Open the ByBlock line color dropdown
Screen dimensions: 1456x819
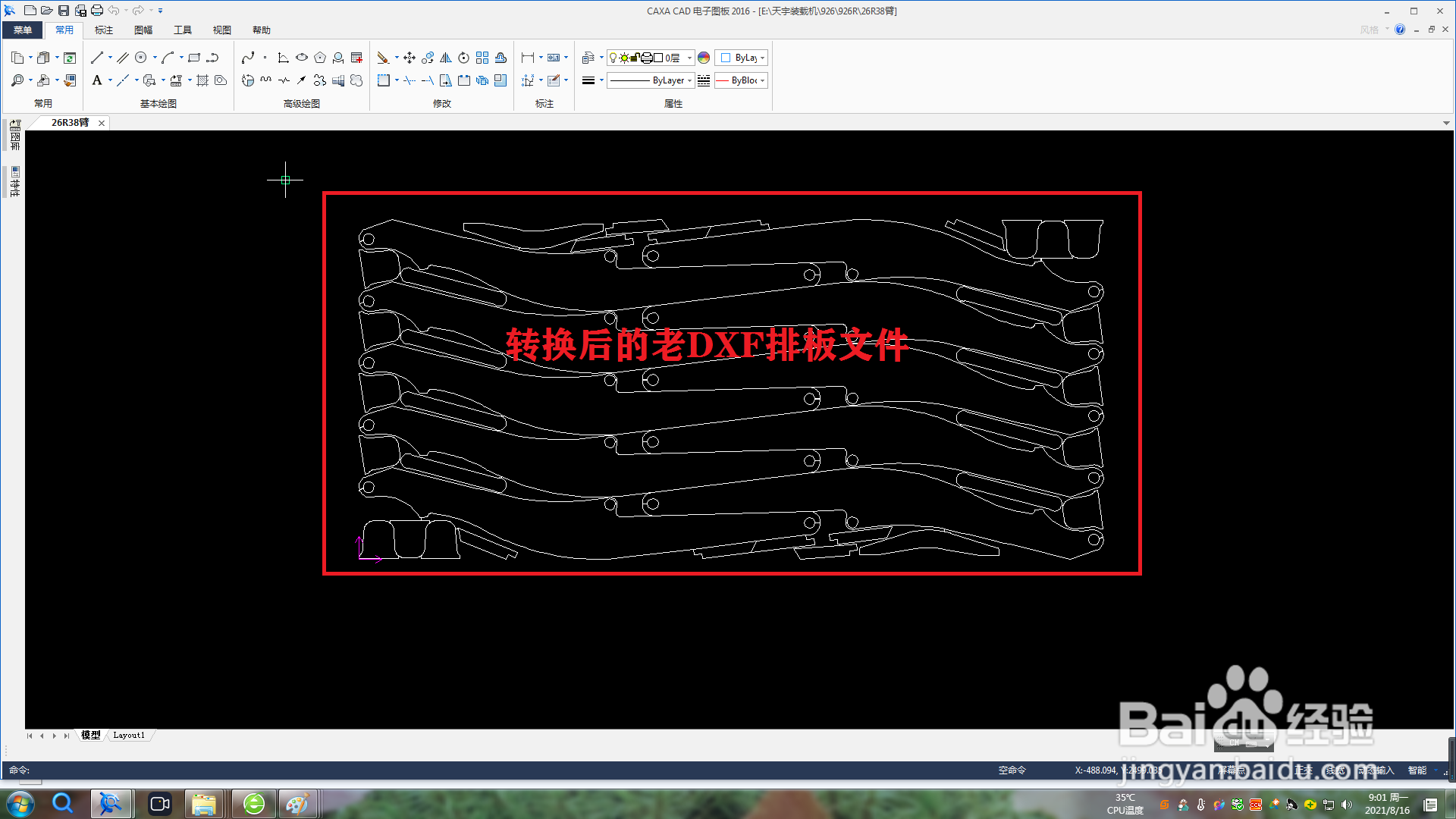point(762,80)
